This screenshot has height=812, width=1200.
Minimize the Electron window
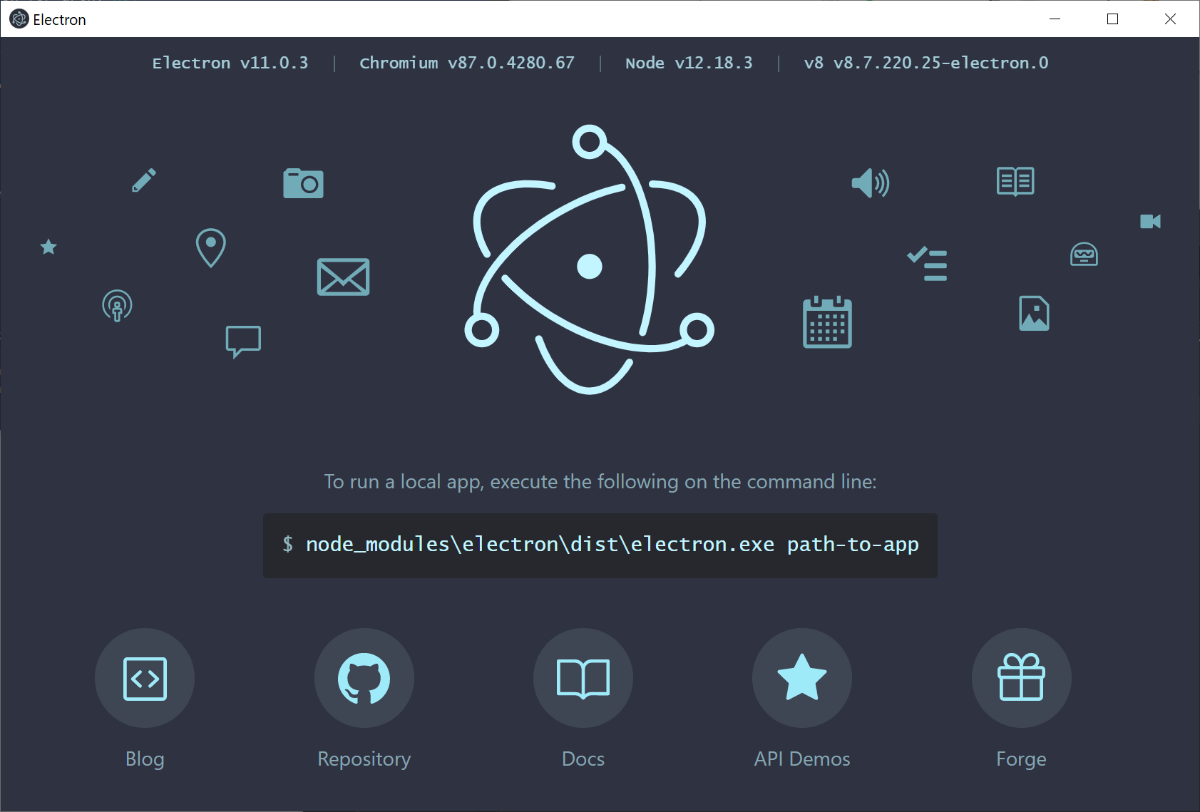(1055, 19)
